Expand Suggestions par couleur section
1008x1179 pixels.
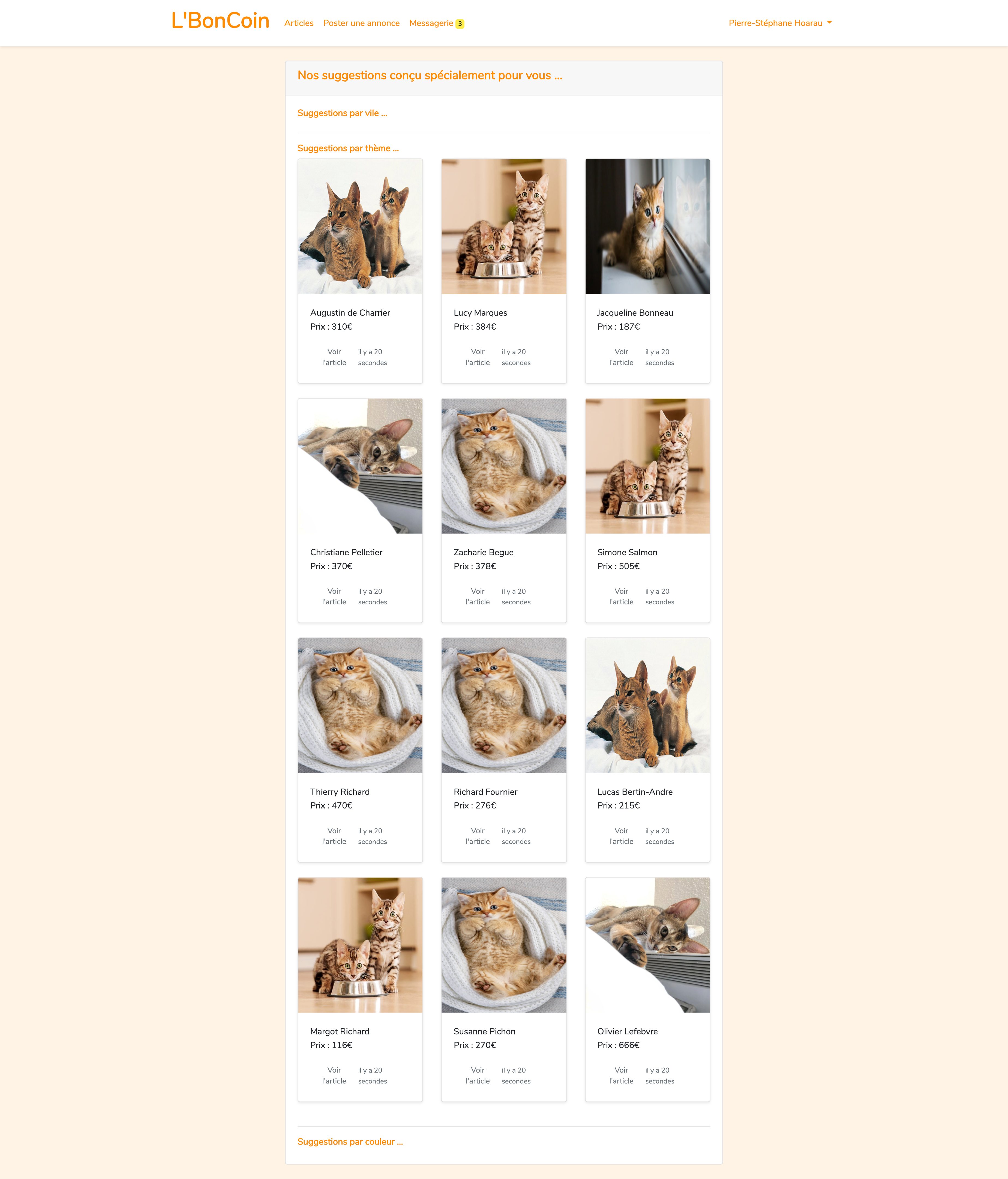[350, 1141]
